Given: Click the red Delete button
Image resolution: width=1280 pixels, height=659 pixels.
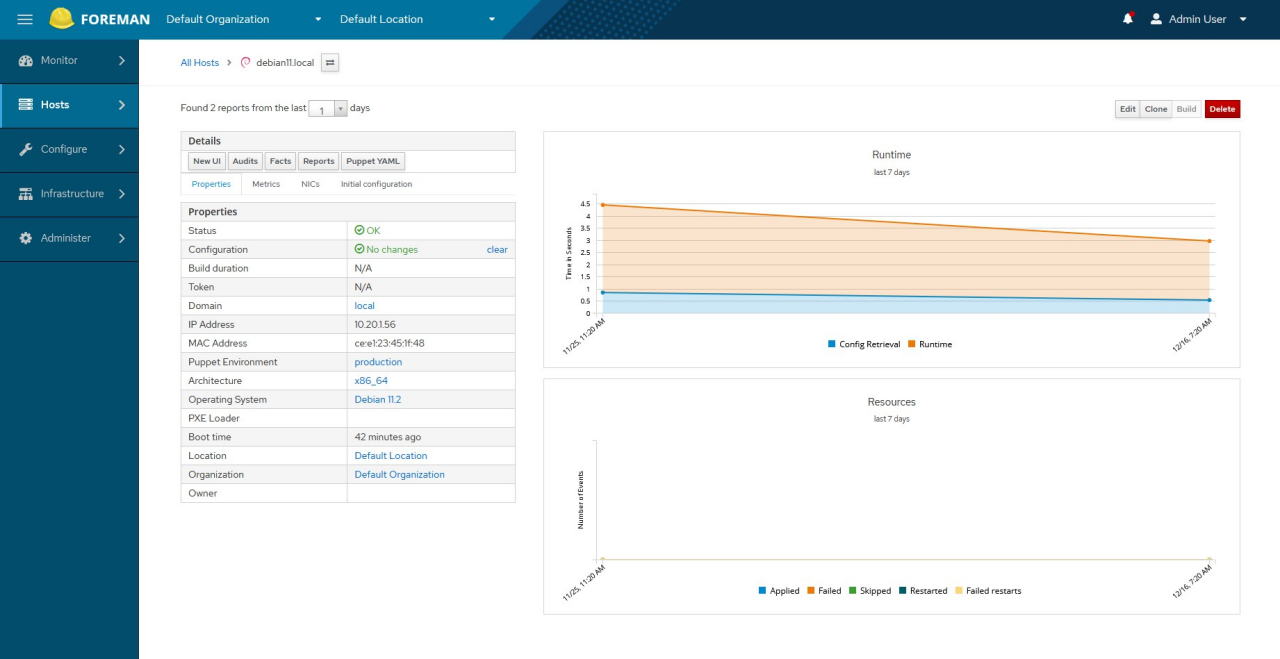Looking at the screenshot, I should [x=1222, y=109].
